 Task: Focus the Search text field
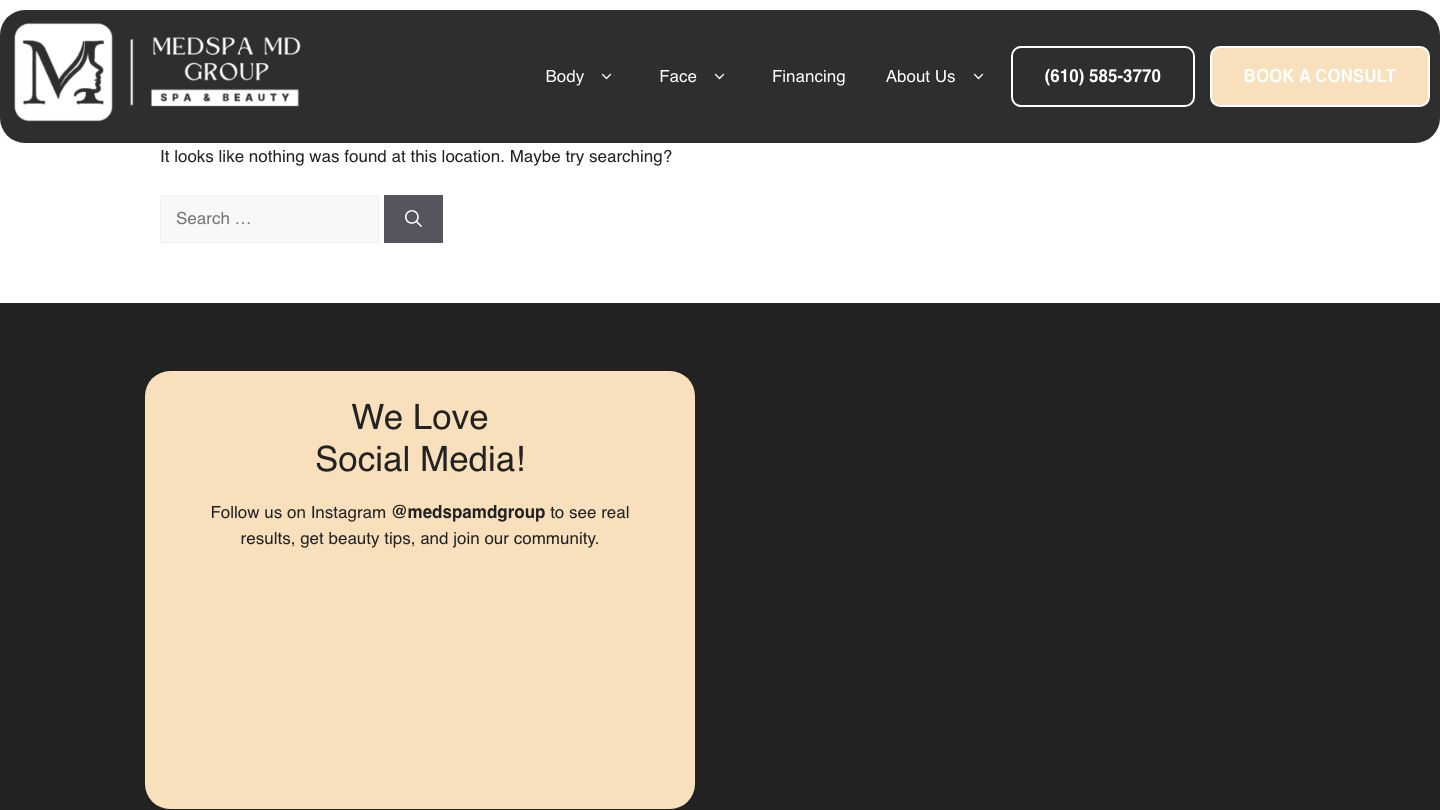tap(269, 219)
